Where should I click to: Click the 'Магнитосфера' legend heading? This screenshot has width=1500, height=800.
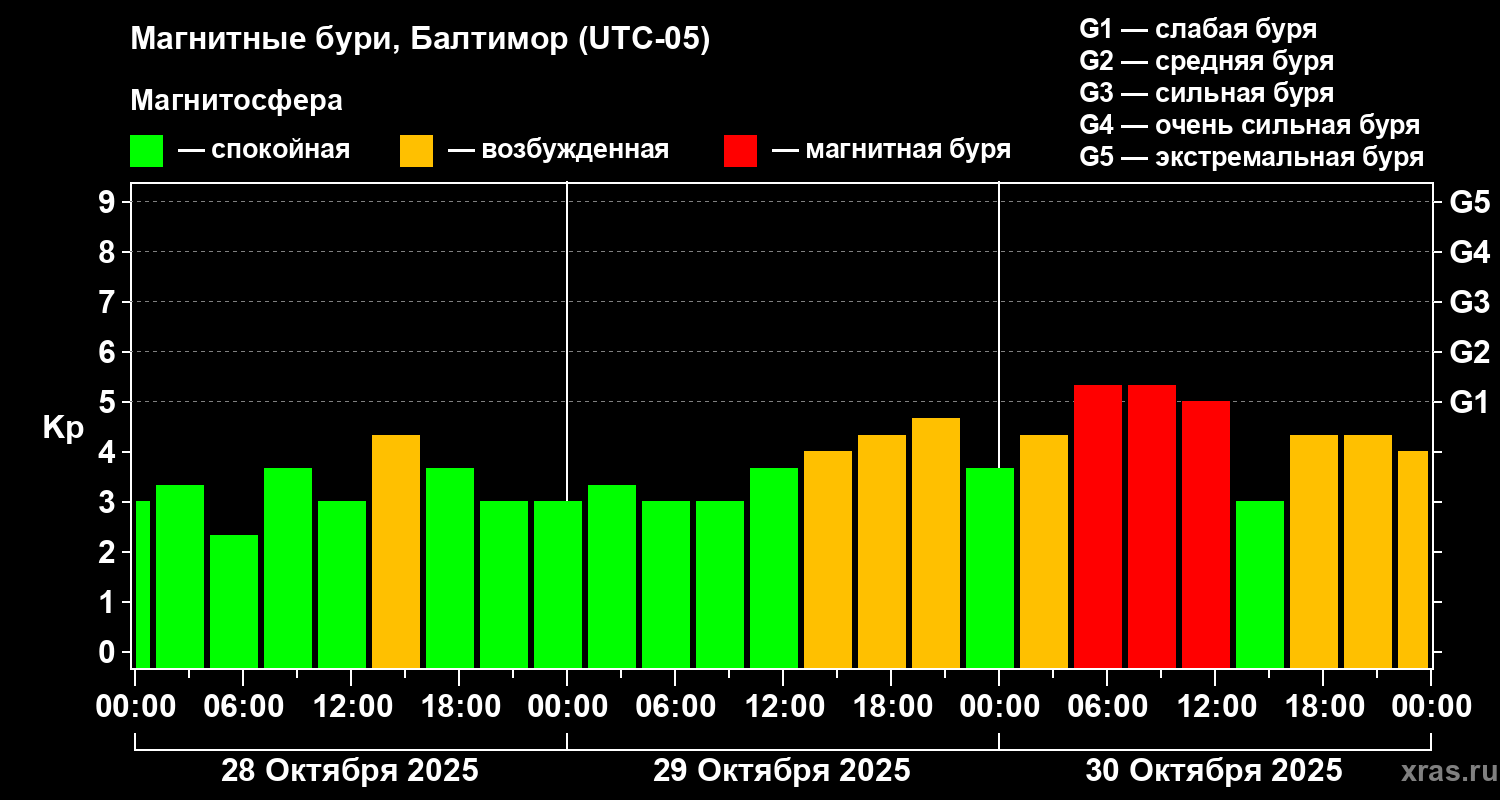click(236, 101)
